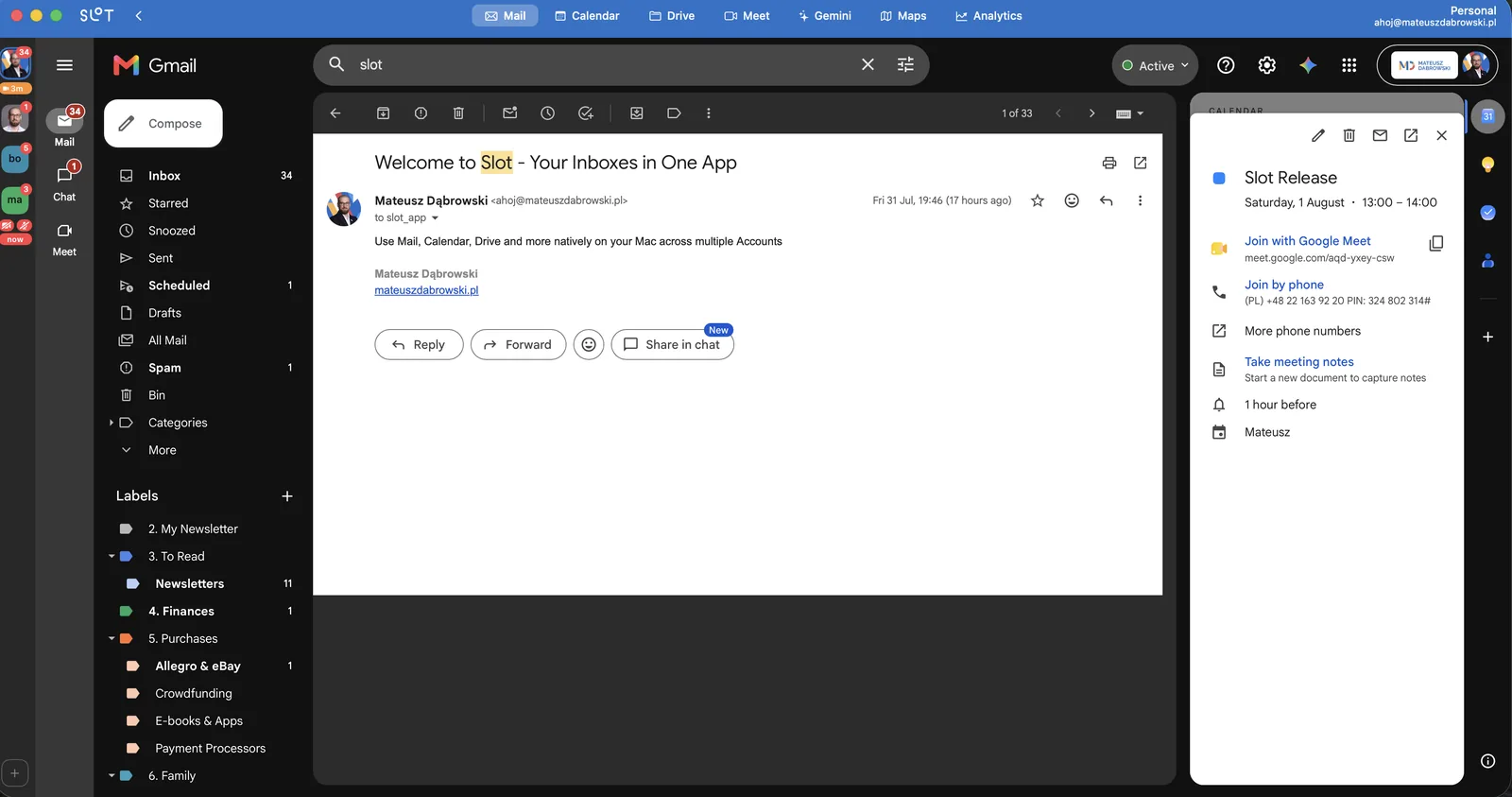Archive this email from the toolbar
Viewport: 1512px width, 797px height.
point(383,113)
